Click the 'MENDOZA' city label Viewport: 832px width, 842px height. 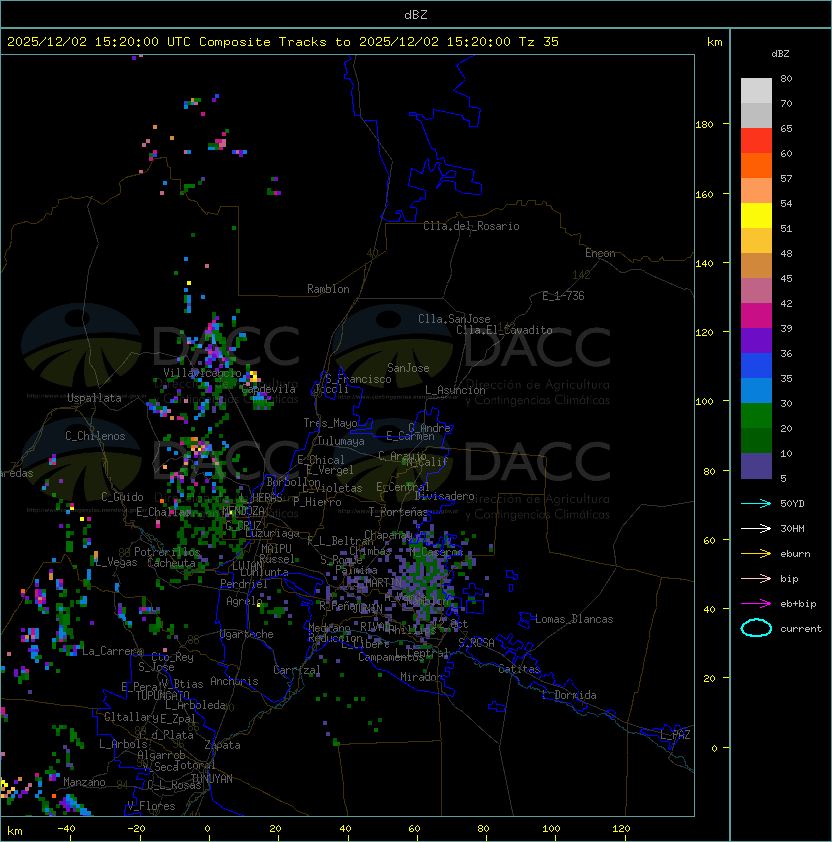tap(243, 510)
